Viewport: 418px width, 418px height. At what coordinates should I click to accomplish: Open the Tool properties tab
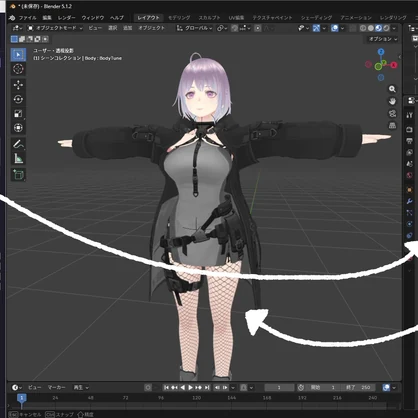(410, 115)
